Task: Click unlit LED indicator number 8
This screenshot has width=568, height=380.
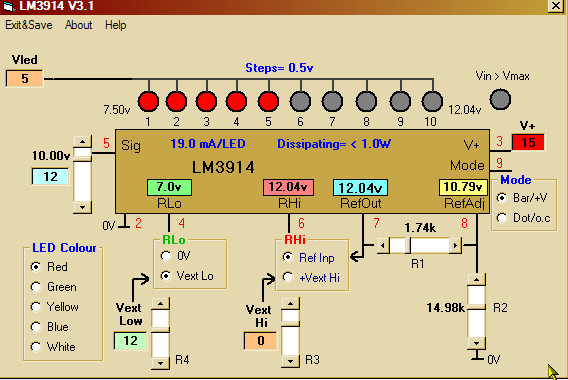Action: point(366,101)
